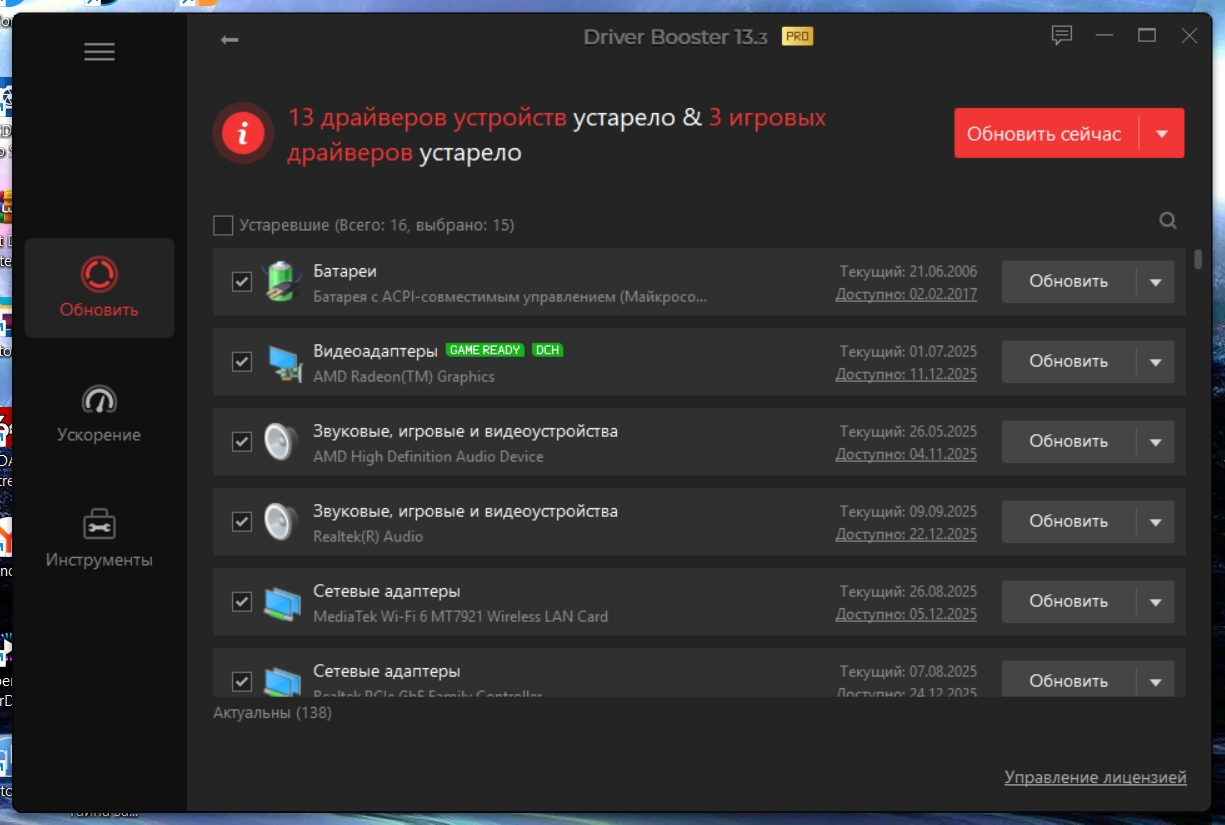This screenshot has width=1225, height=825.
Task: Click the red info alert icon
Action: tap(245, 134)
